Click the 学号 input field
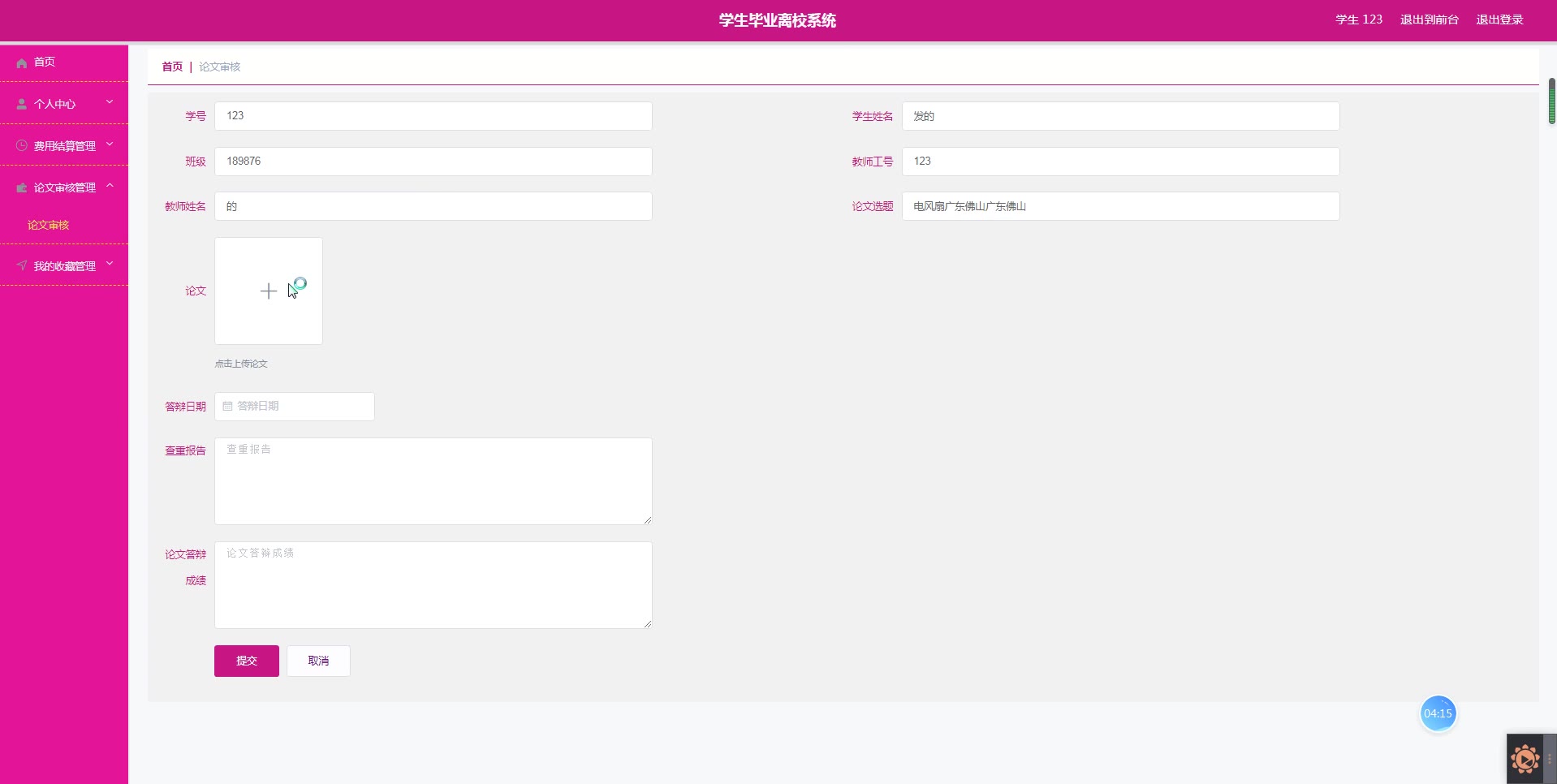 [433, 116]
